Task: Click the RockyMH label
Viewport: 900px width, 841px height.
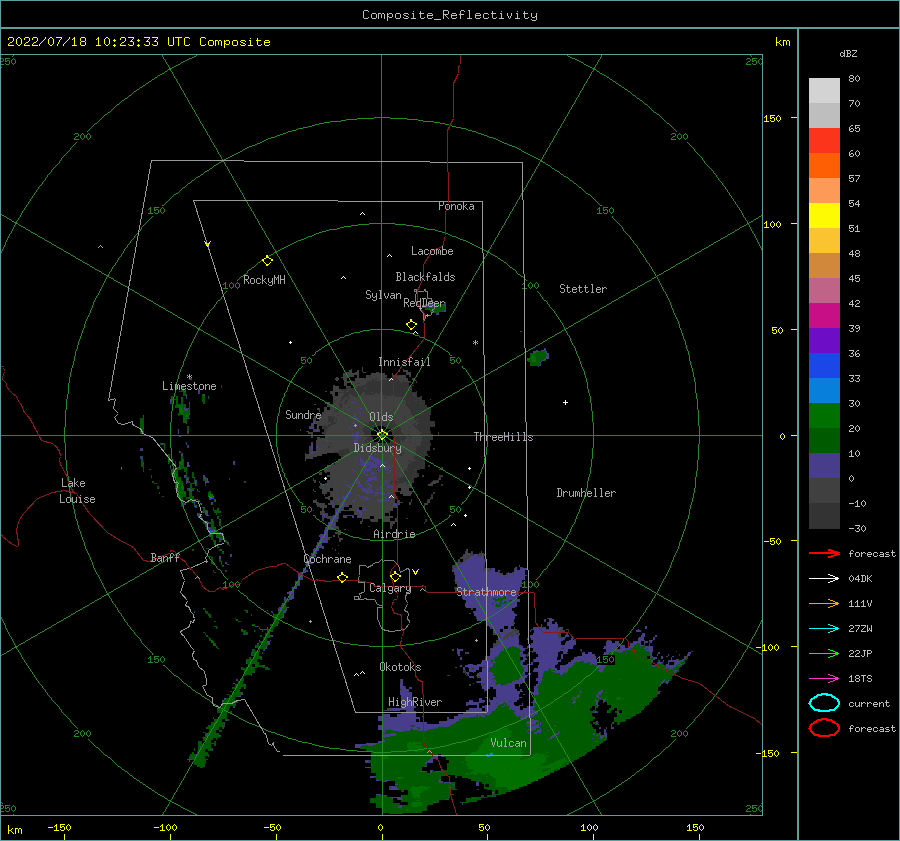Action: point(264,280)
